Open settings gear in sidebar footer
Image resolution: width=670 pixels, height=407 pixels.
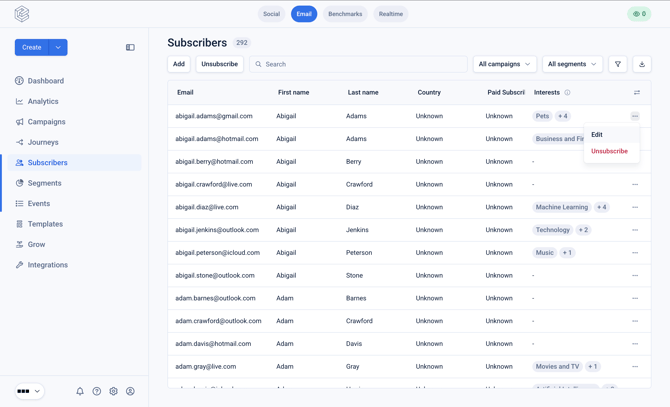pyautogui.click(x=113, y=391)
